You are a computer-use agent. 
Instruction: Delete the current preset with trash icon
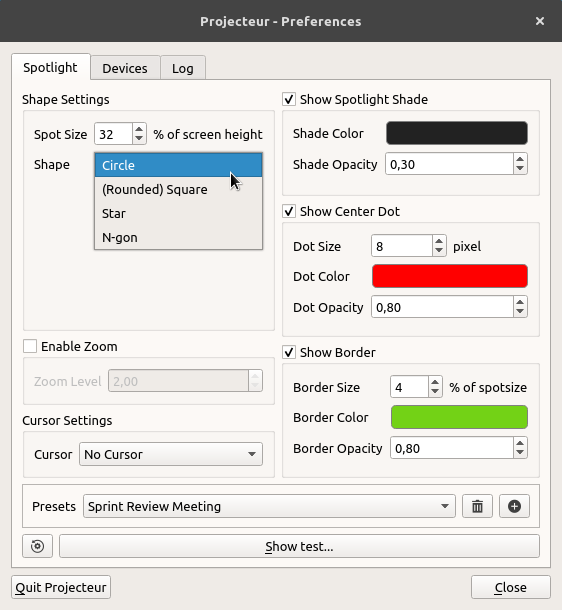point(477,506)
